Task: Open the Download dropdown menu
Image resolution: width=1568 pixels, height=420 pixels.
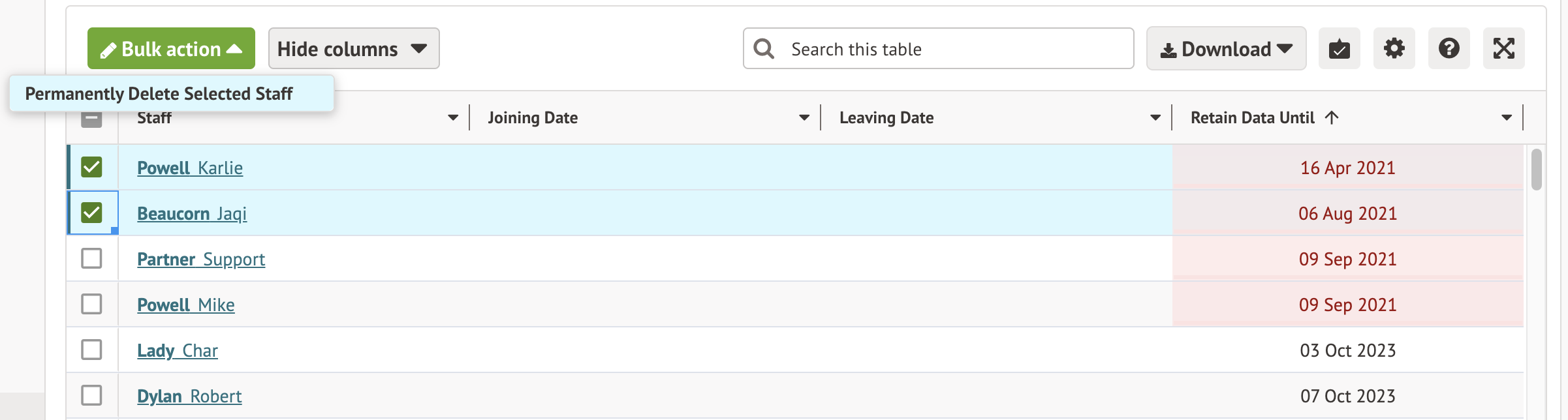Action: click(x=1226, y=49)
